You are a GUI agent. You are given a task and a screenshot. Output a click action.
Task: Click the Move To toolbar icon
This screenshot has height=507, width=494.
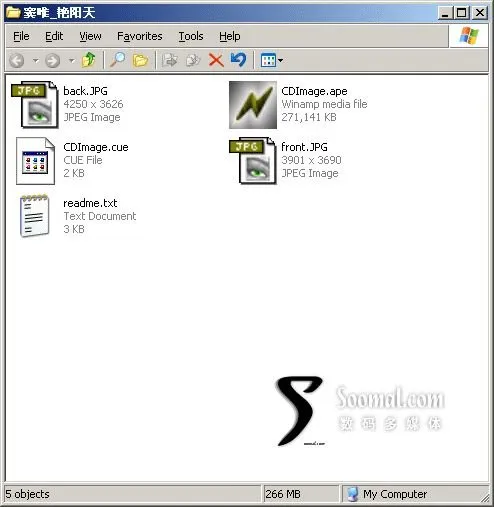[170, 60]
